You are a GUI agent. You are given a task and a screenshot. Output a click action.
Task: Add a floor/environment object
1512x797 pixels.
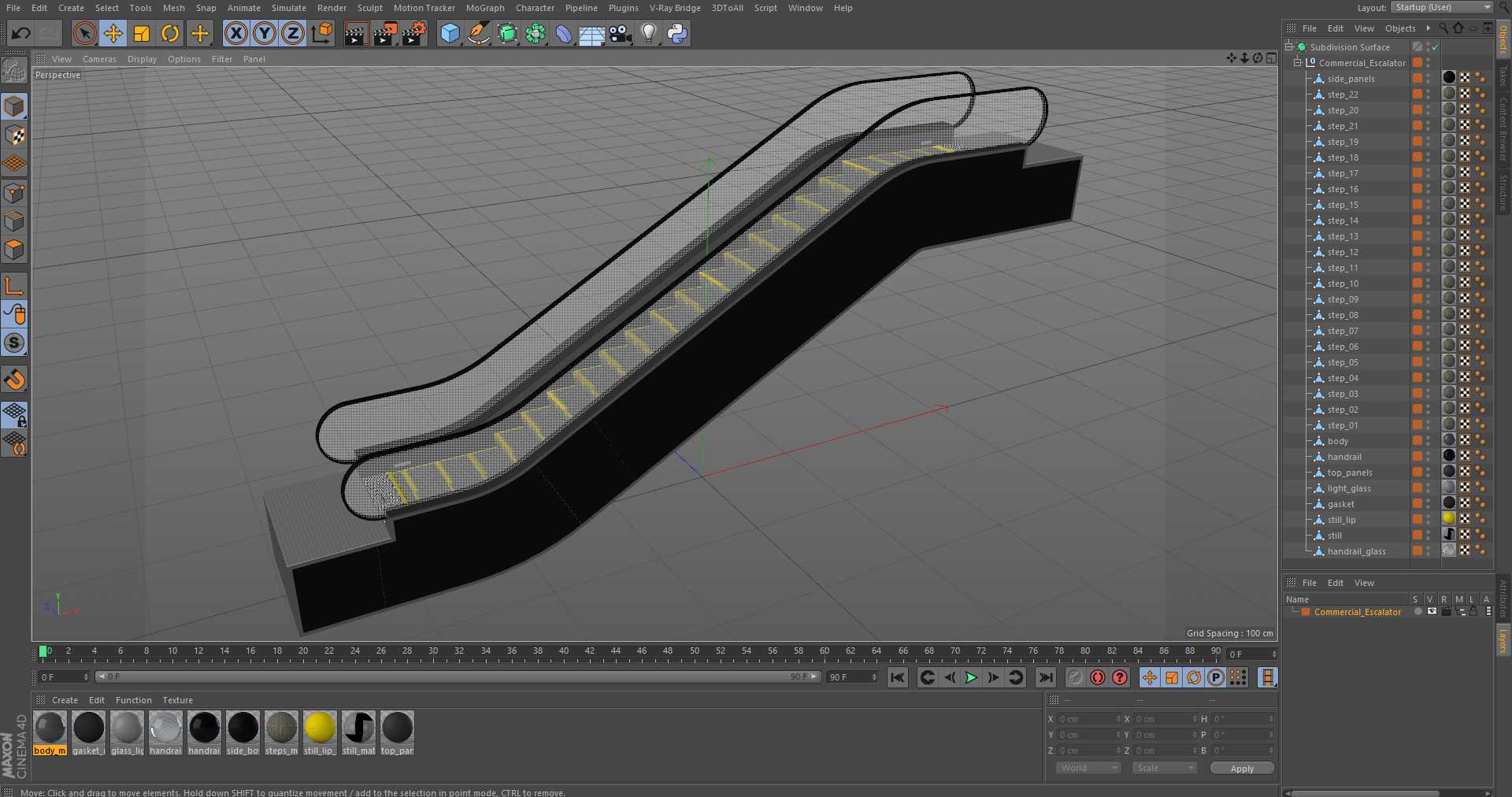pos(591,33)
